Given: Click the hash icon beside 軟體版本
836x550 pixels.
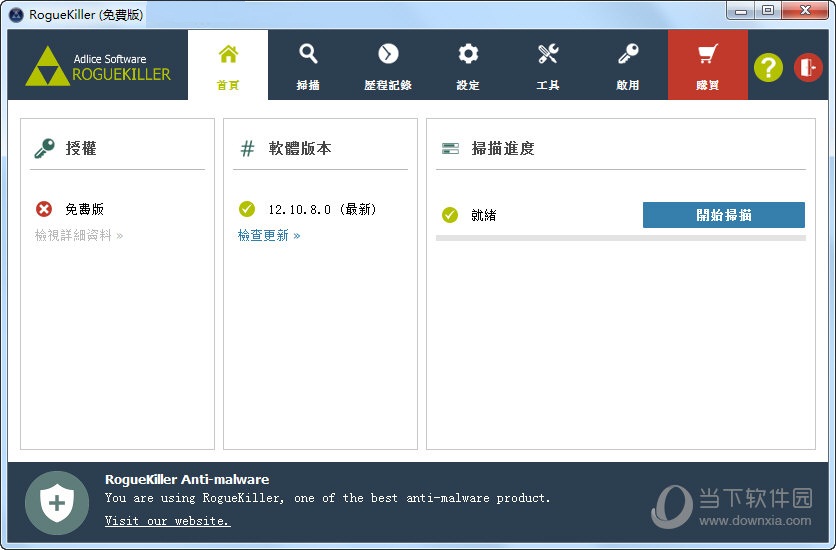Looking at the screenshot, I should [247, 148].
